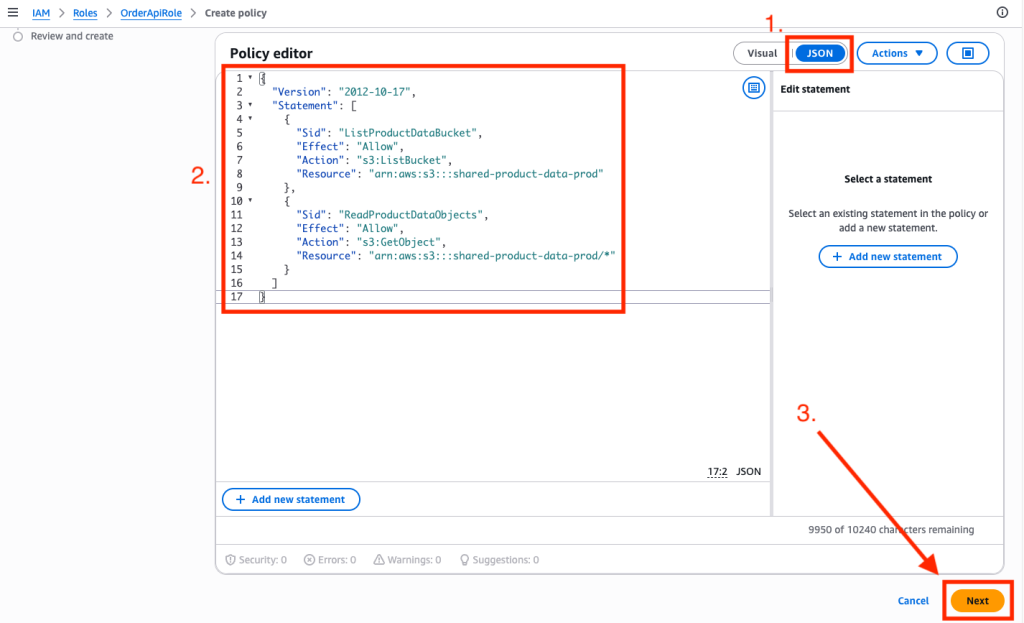The image size is (1024, 623).
Task: Click the "Action": "s3:ListBucket" line
Action: tap(374, 161)
